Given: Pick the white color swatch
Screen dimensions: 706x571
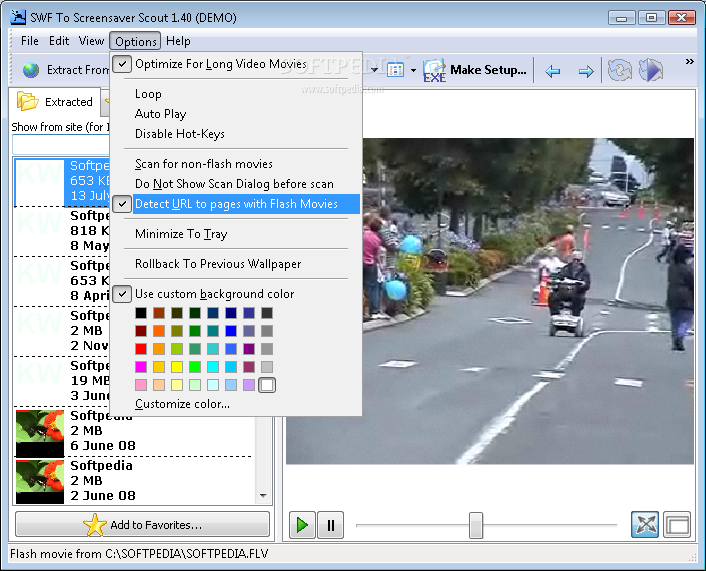Looking at the screenshot, I should (x=267, y=385).
